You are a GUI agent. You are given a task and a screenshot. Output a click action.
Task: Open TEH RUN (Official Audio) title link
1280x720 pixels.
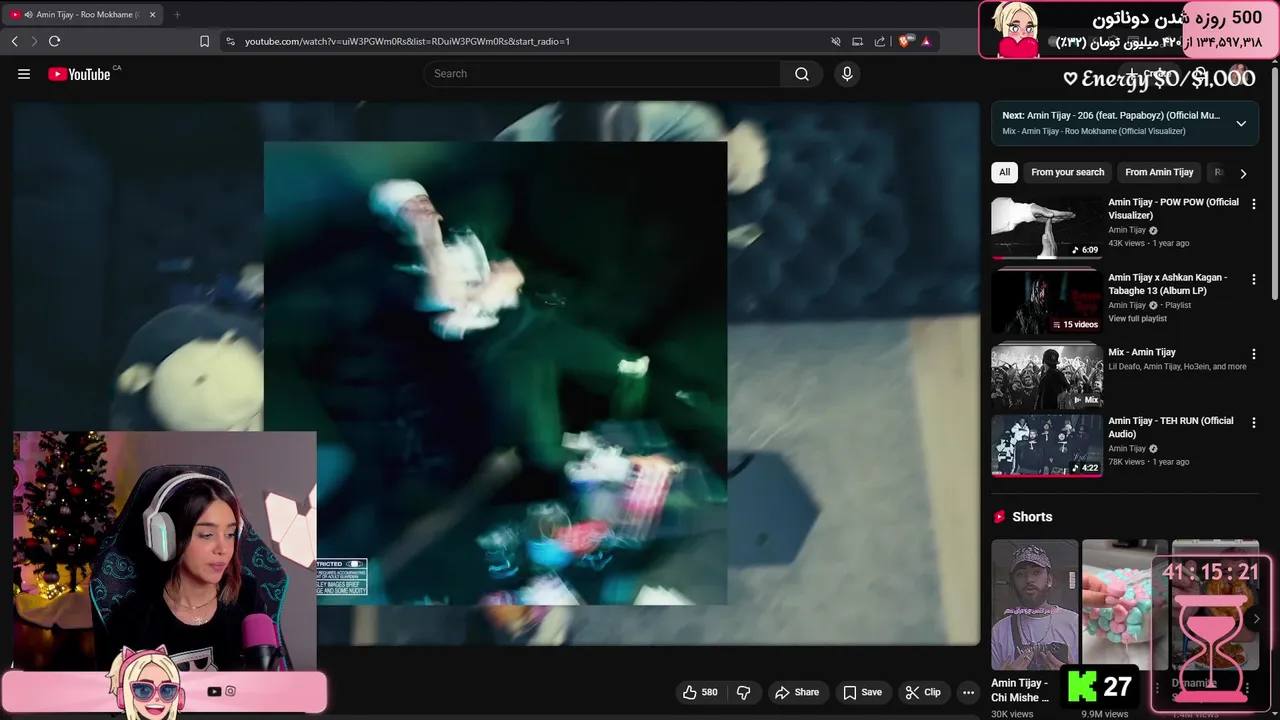pyautogui.click(x=1170, y=427)
